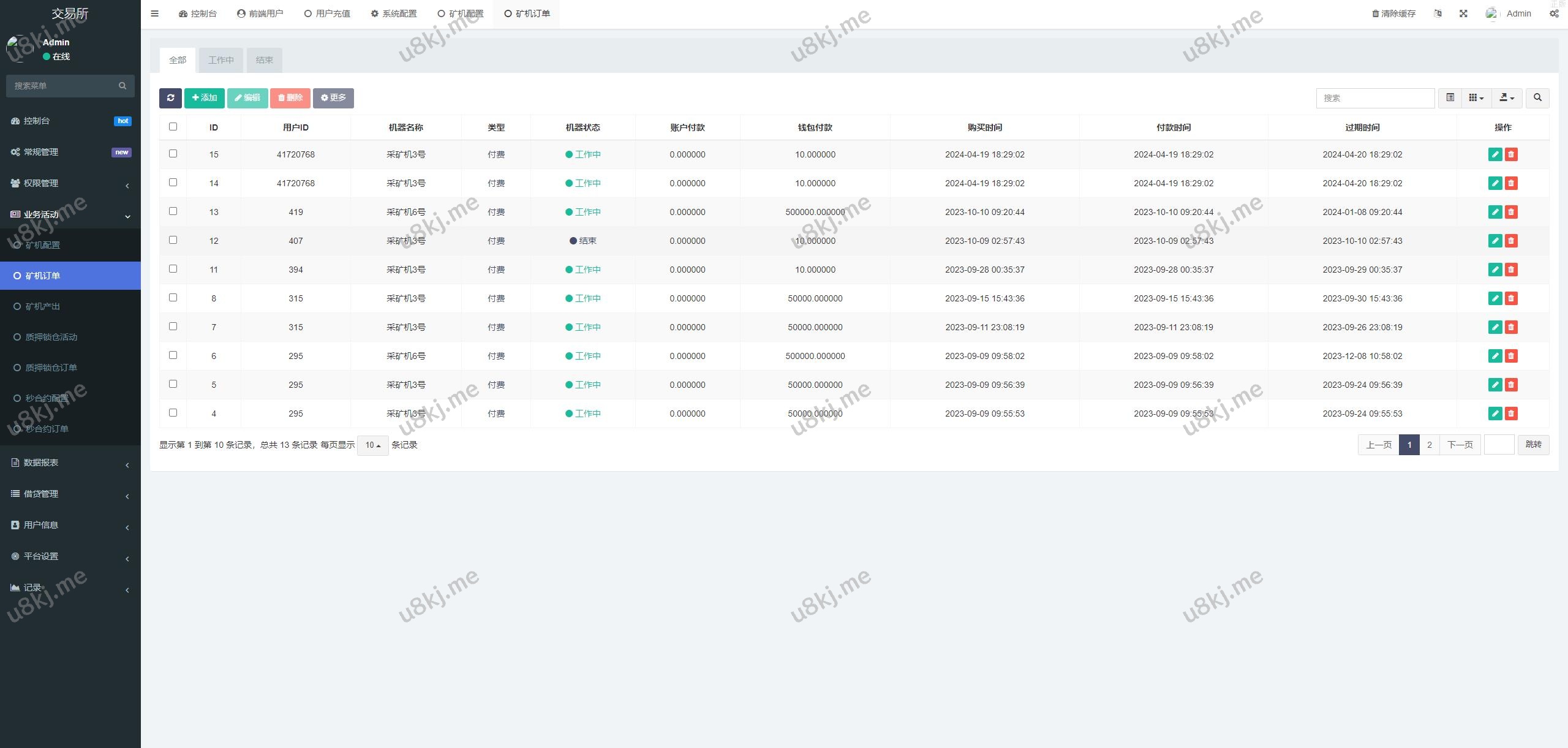
Task: Click the fullscreen expand icon
Action: click(1463, 13)
